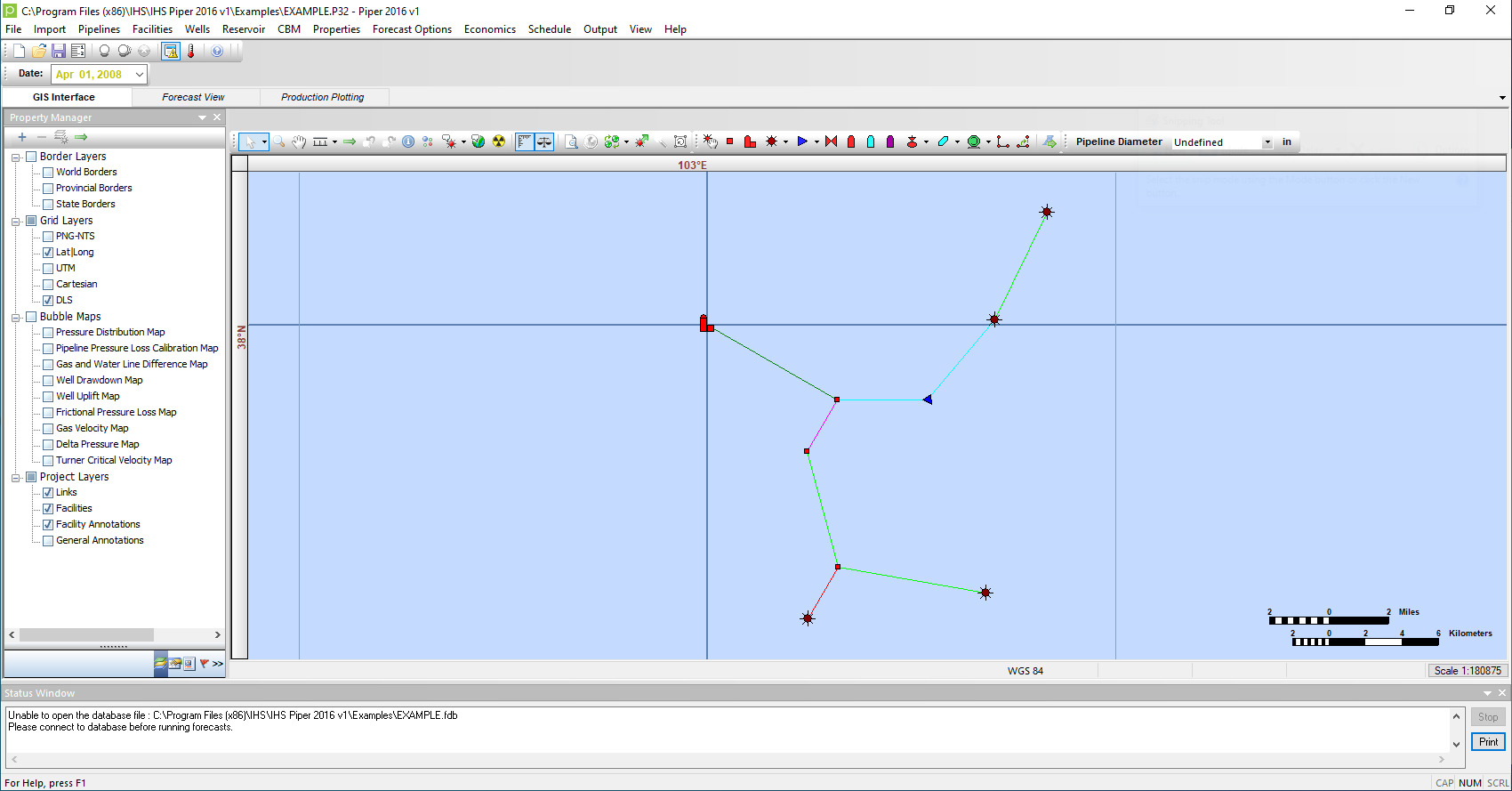Click the red thermometer icon

coord(190,52)
